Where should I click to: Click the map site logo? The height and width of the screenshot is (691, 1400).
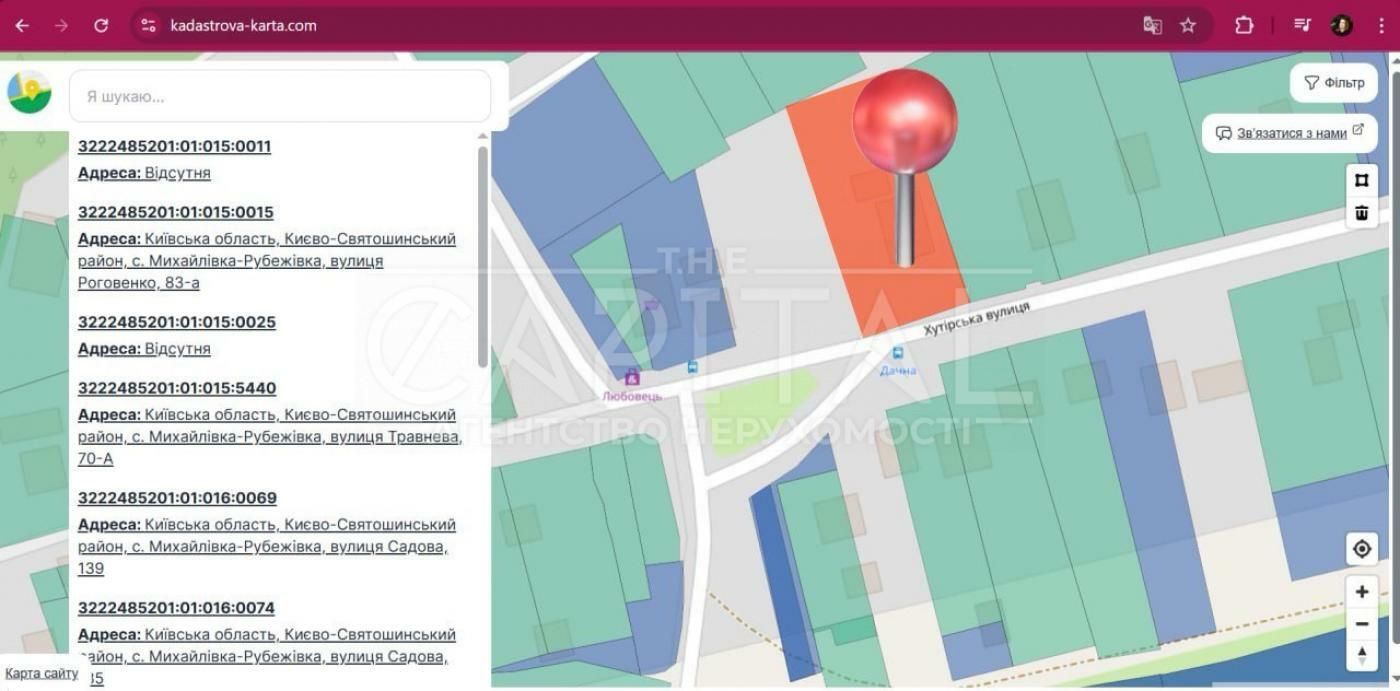click(30, 93)
